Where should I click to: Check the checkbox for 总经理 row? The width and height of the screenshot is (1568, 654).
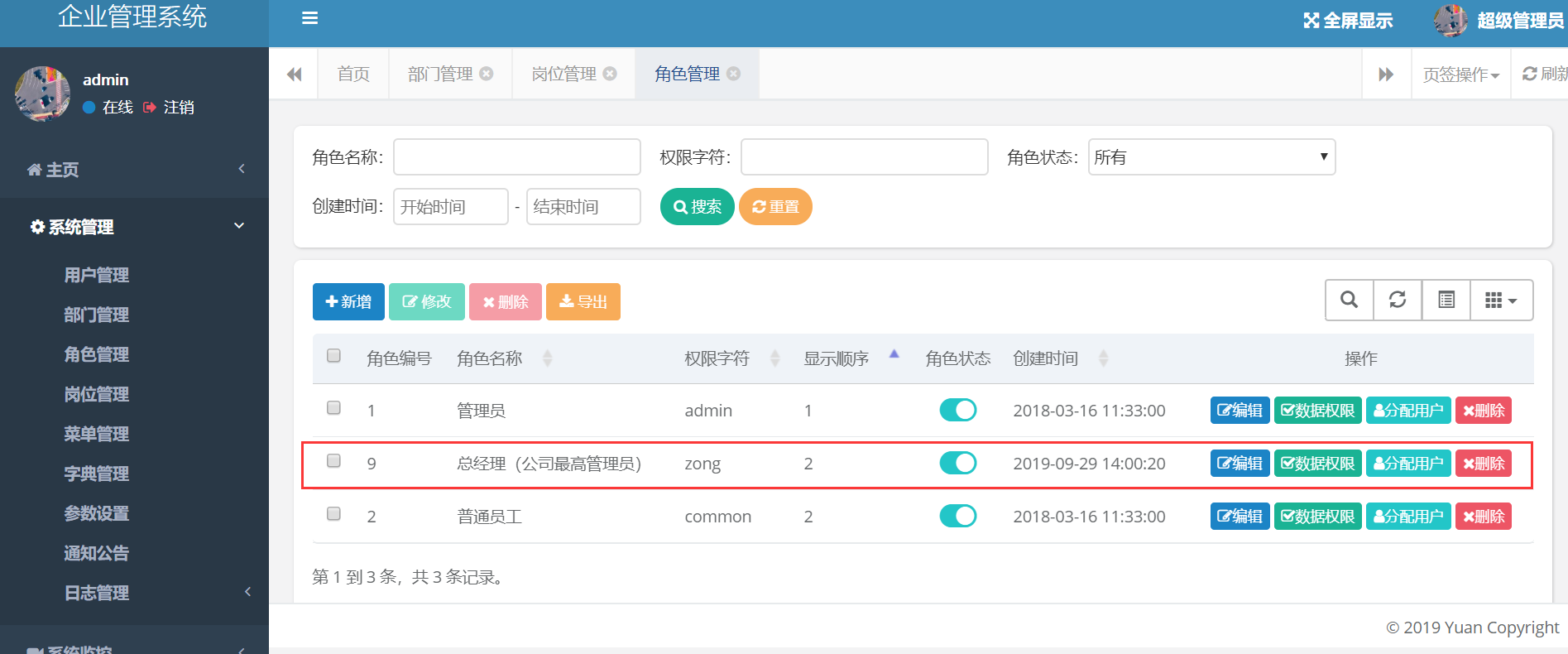point(333,460)
